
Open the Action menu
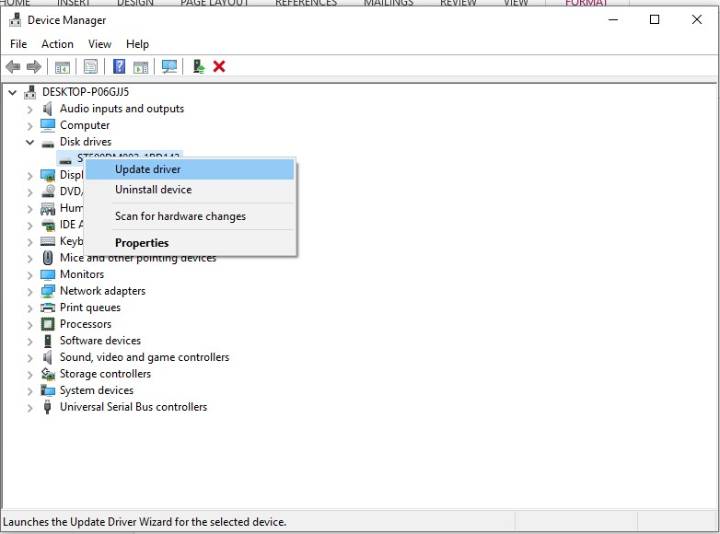click(57, 44)
